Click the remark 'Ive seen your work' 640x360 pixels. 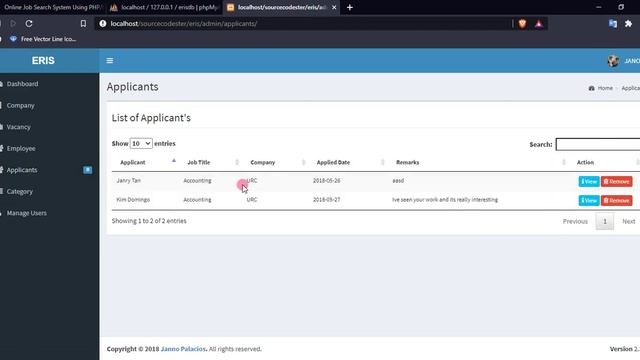(x=445, y=200)
